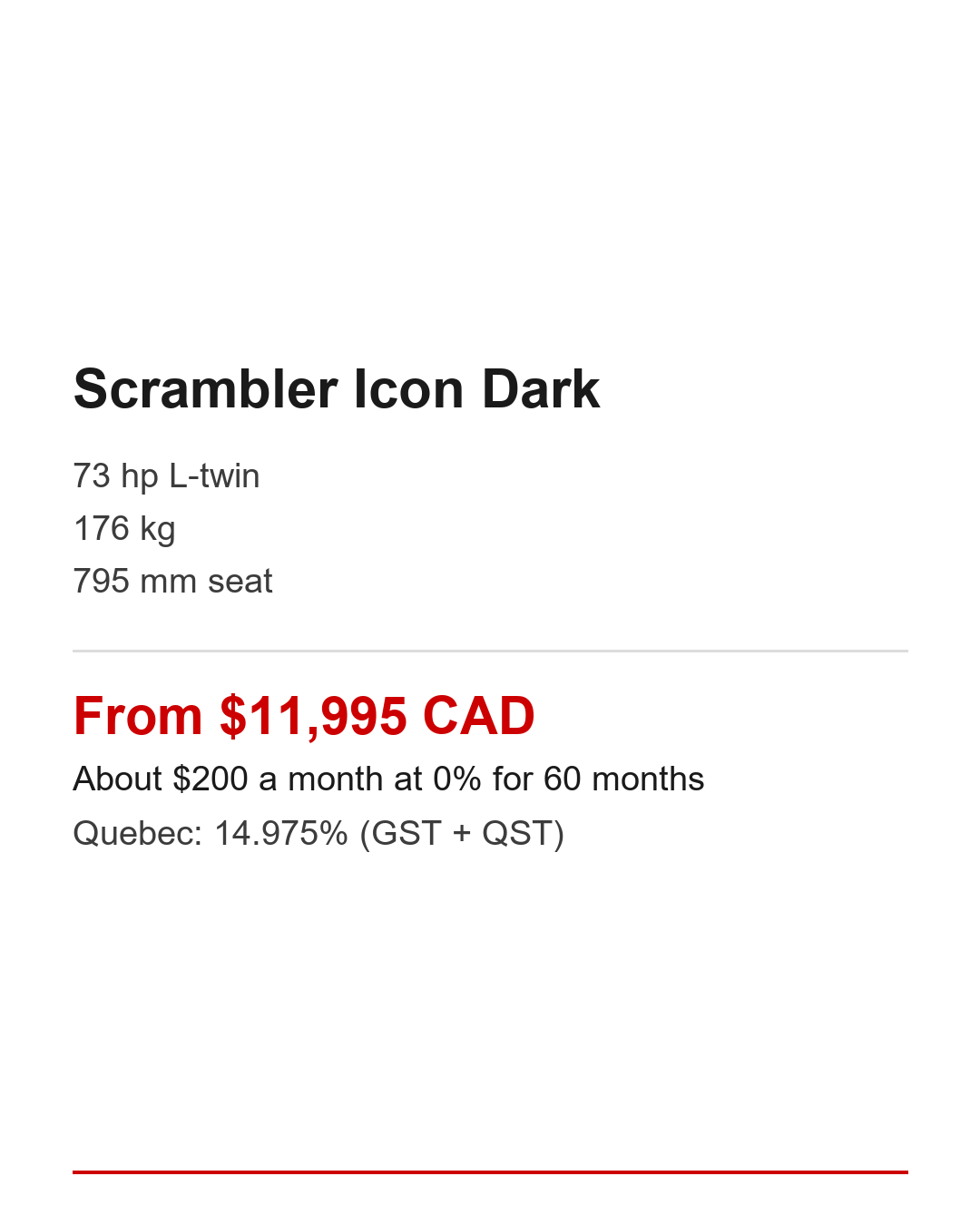Click the $11,995 amount in the price
This screenshot has width=980, height=1225.
(313, 716)
